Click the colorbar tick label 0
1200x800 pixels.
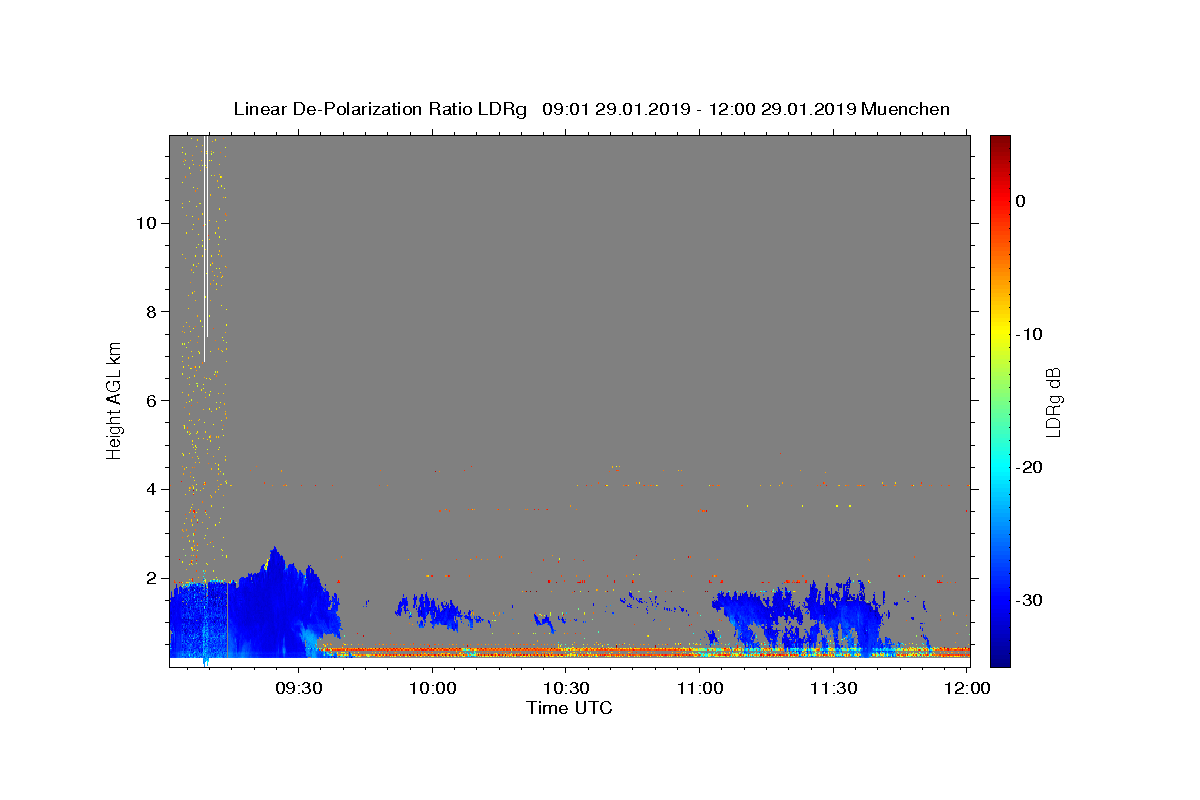pyautogui.click(x=1020, y=201)
